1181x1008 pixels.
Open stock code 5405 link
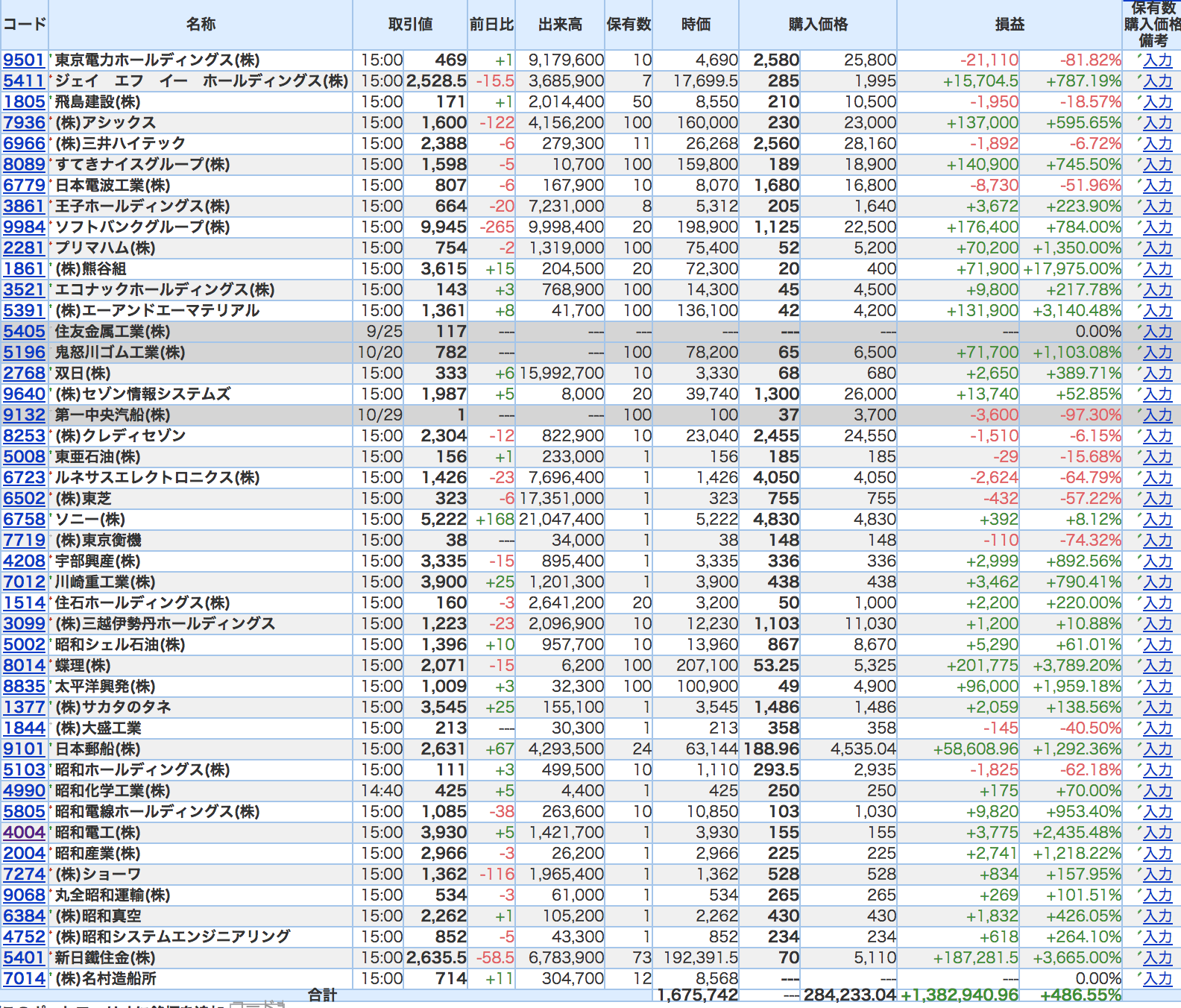coord(24,332)
